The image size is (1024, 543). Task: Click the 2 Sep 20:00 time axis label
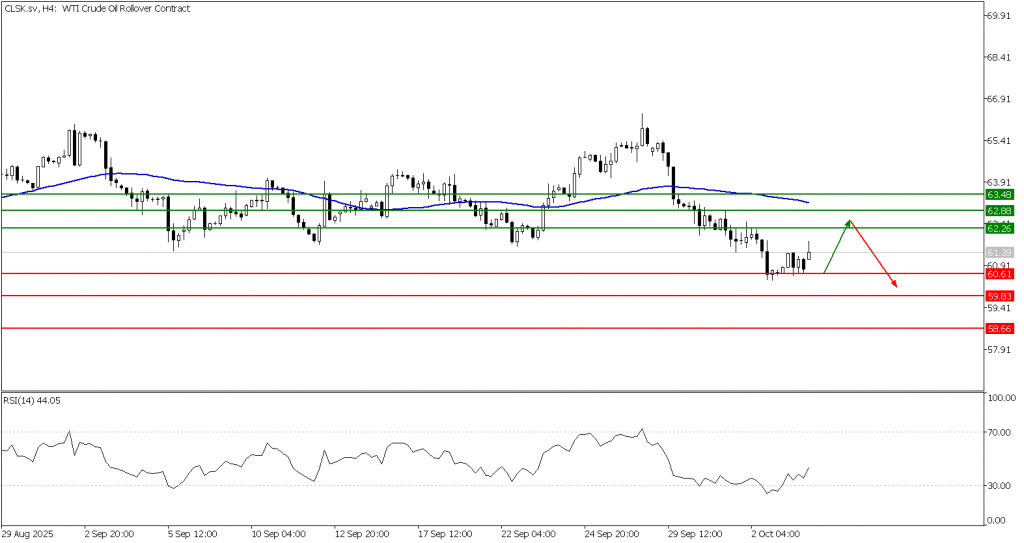tap(110, 534)
